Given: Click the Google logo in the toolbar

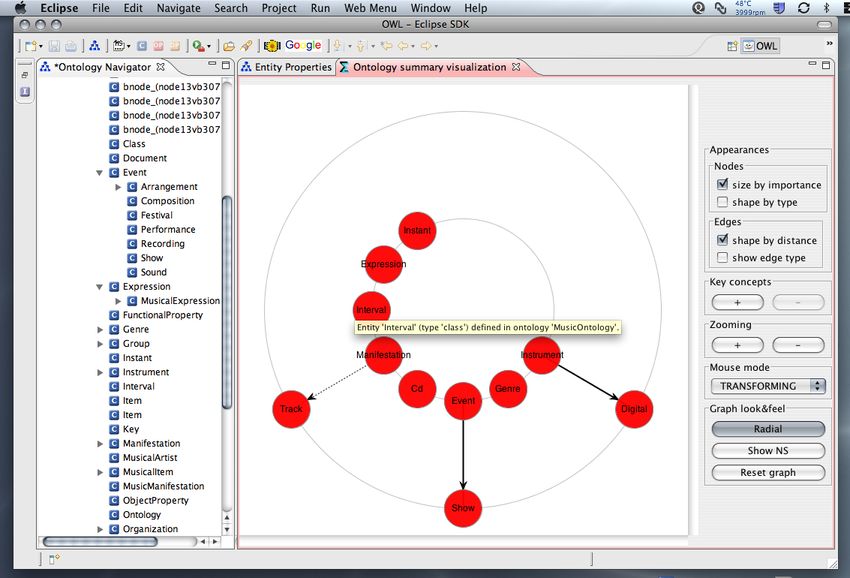Looking at the screenshot, I should click(x=303, y=46).
